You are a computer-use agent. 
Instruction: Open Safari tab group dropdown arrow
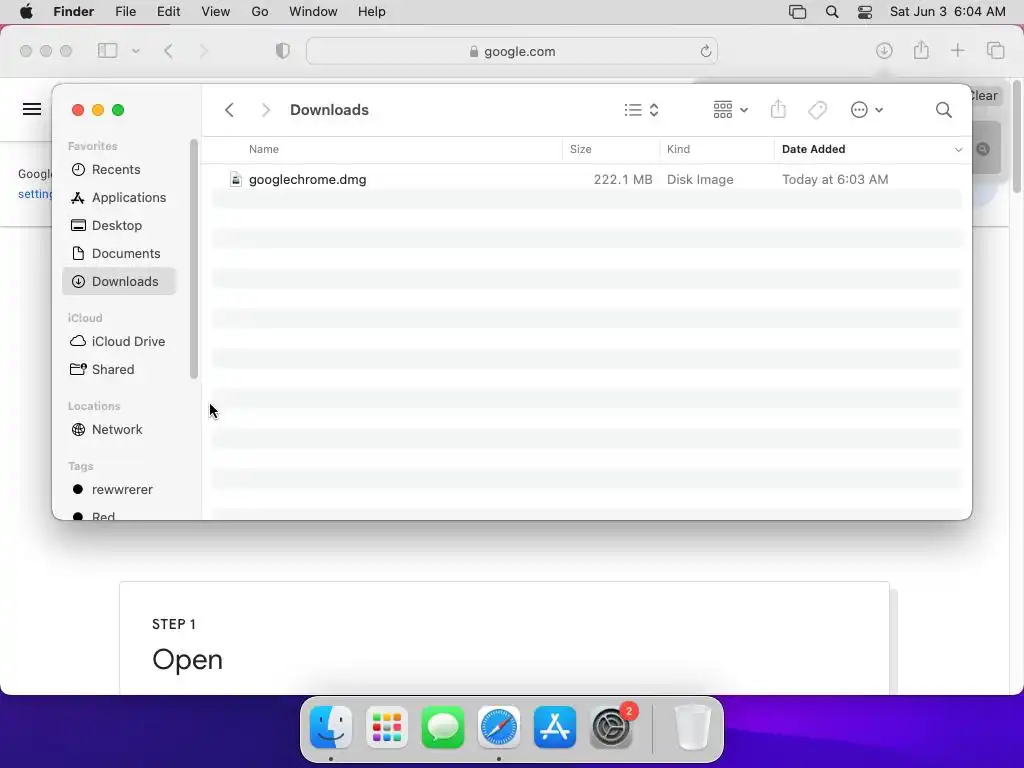136,51
